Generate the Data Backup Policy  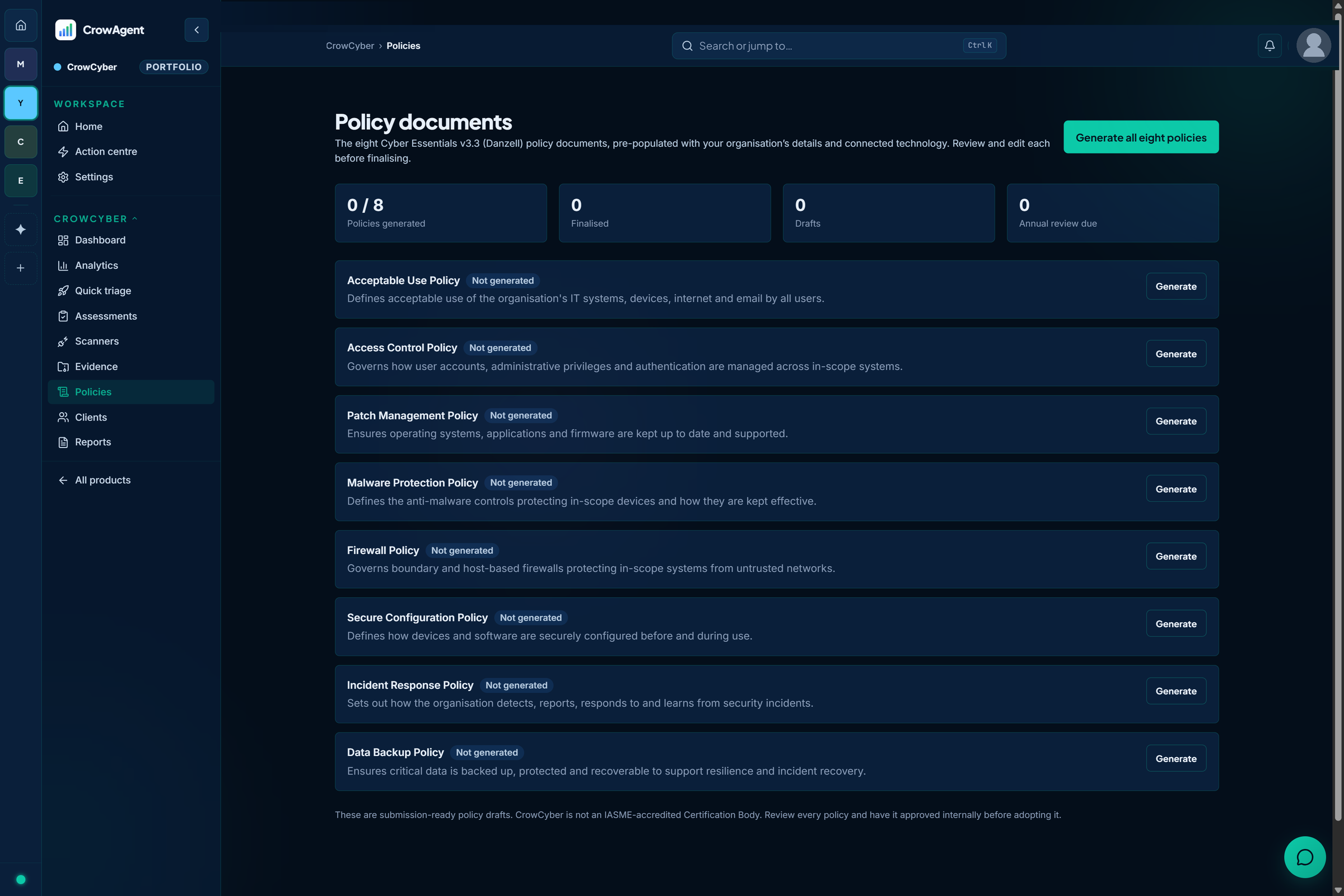tap(1175, 758)
